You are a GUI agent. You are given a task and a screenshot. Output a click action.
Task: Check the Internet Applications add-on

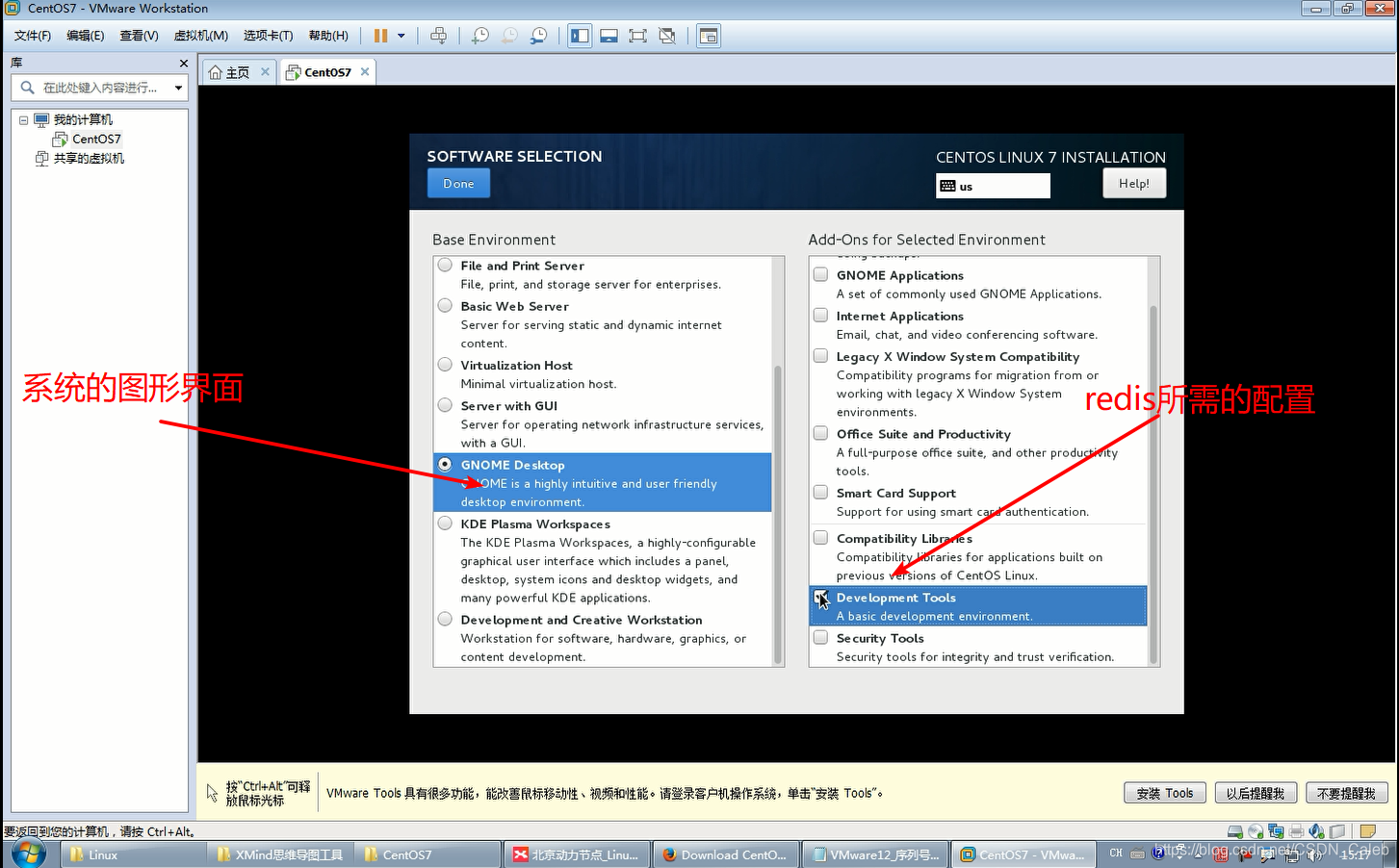click(x=820, y=315)
